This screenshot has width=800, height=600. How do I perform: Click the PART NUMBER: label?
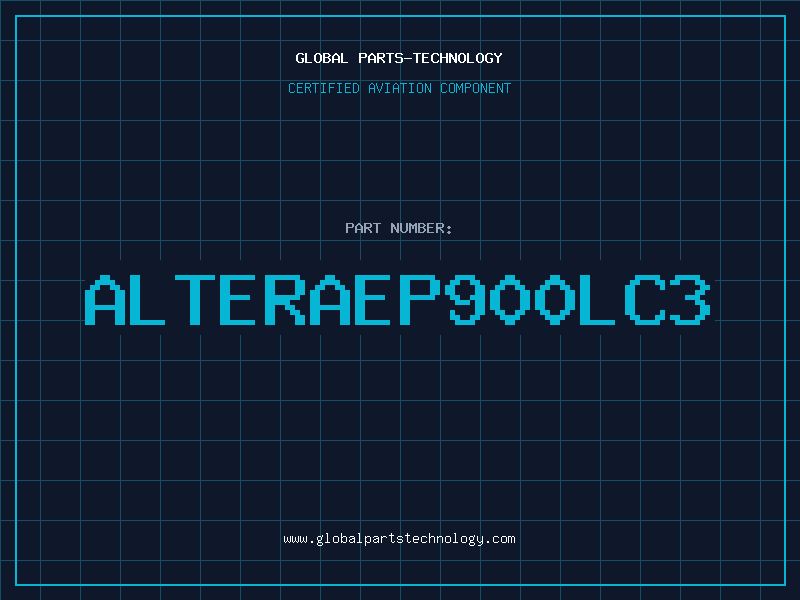click(x=399, y=228)
